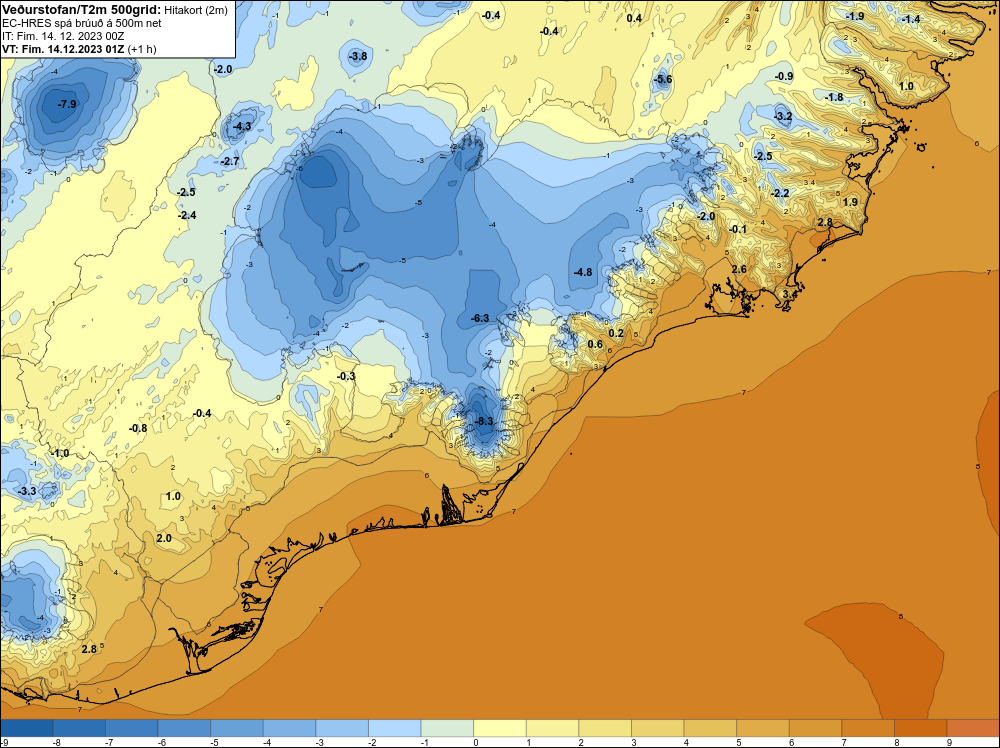Click legend color segment between -5 and -4
The height and width of the screenshot is (748, 1000).
[x=237, y=728]
